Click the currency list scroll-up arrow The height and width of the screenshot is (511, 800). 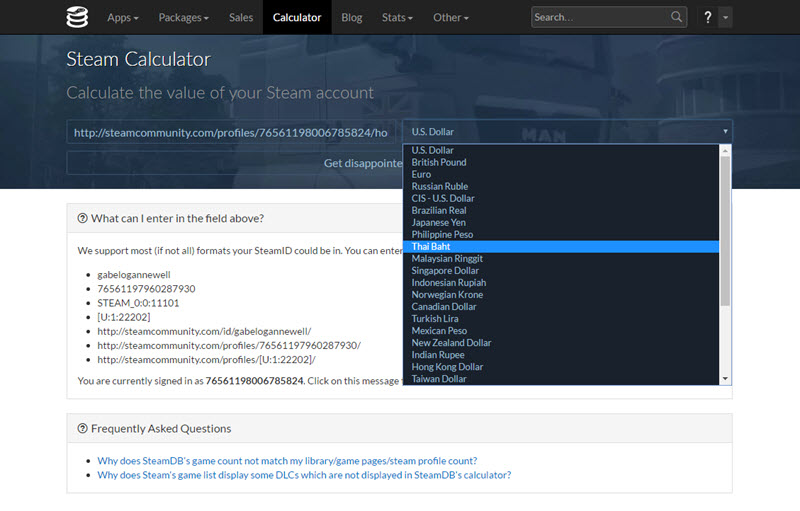[725, 150]
